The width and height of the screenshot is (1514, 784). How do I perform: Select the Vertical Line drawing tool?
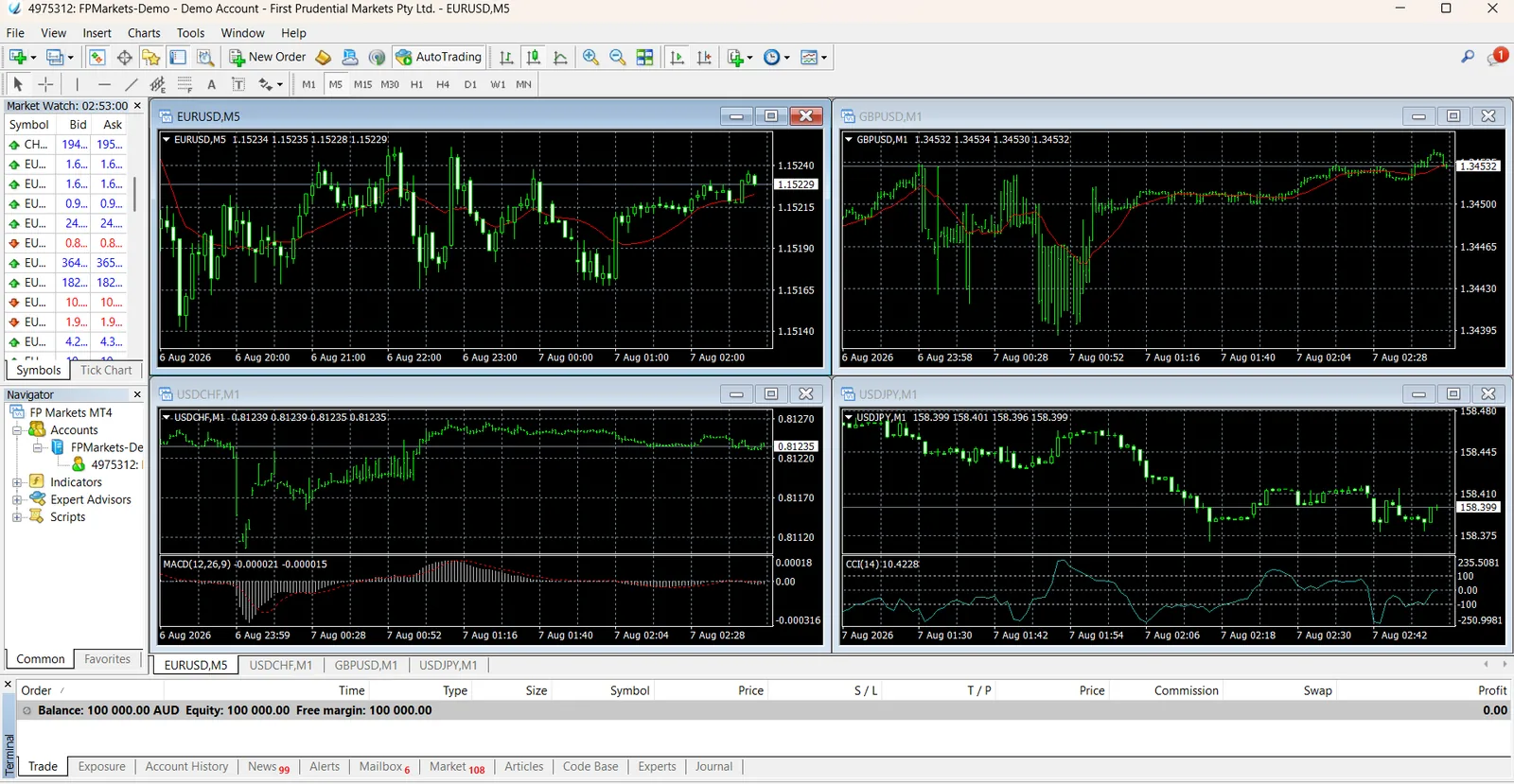(x=77, y=84)
